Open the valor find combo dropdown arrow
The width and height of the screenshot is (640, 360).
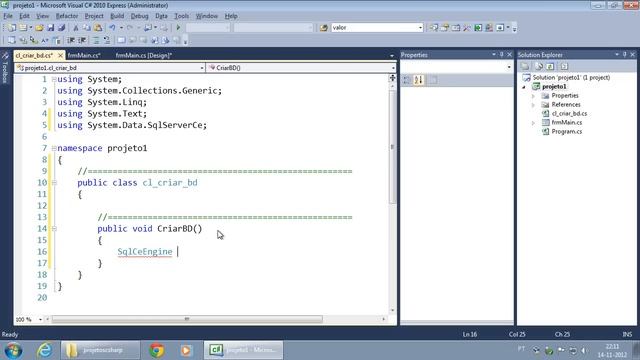click(420, 28)
